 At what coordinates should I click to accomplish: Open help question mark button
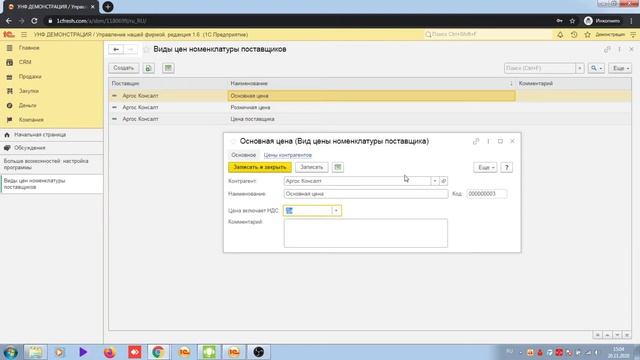click(x=507, y=167)
